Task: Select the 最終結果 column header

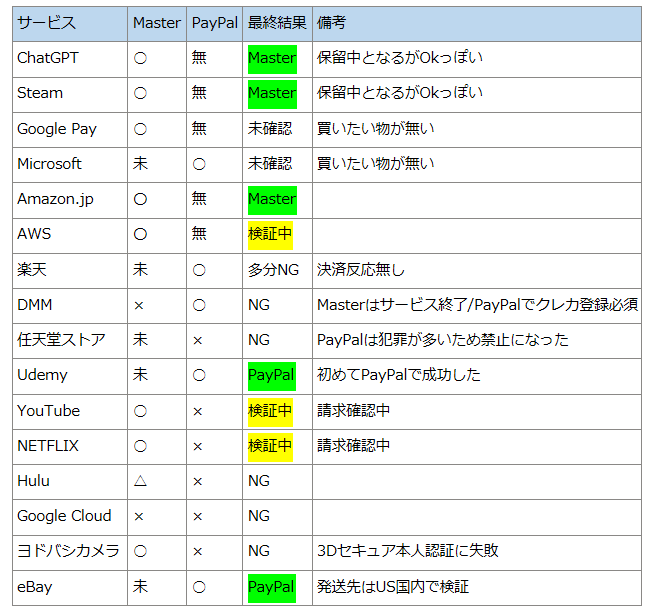Action: click(277, 23)
